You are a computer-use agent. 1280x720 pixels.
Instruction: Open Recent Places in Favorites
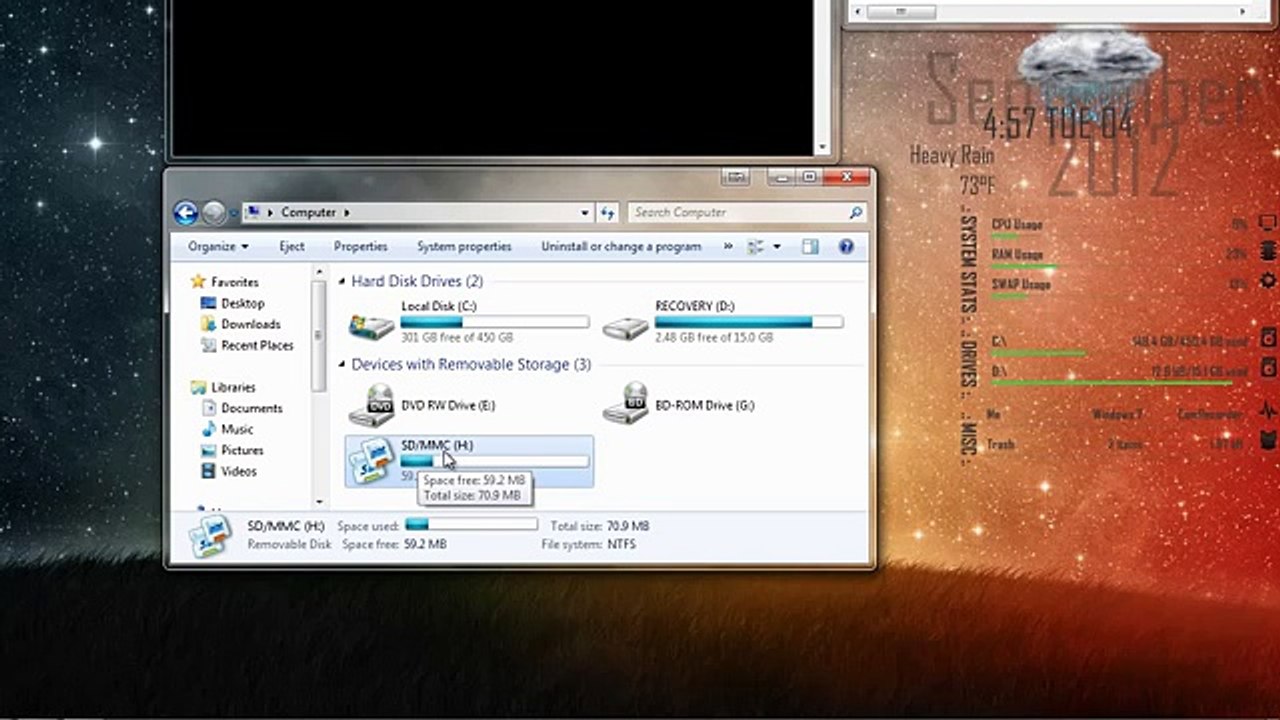click(257, 345)
